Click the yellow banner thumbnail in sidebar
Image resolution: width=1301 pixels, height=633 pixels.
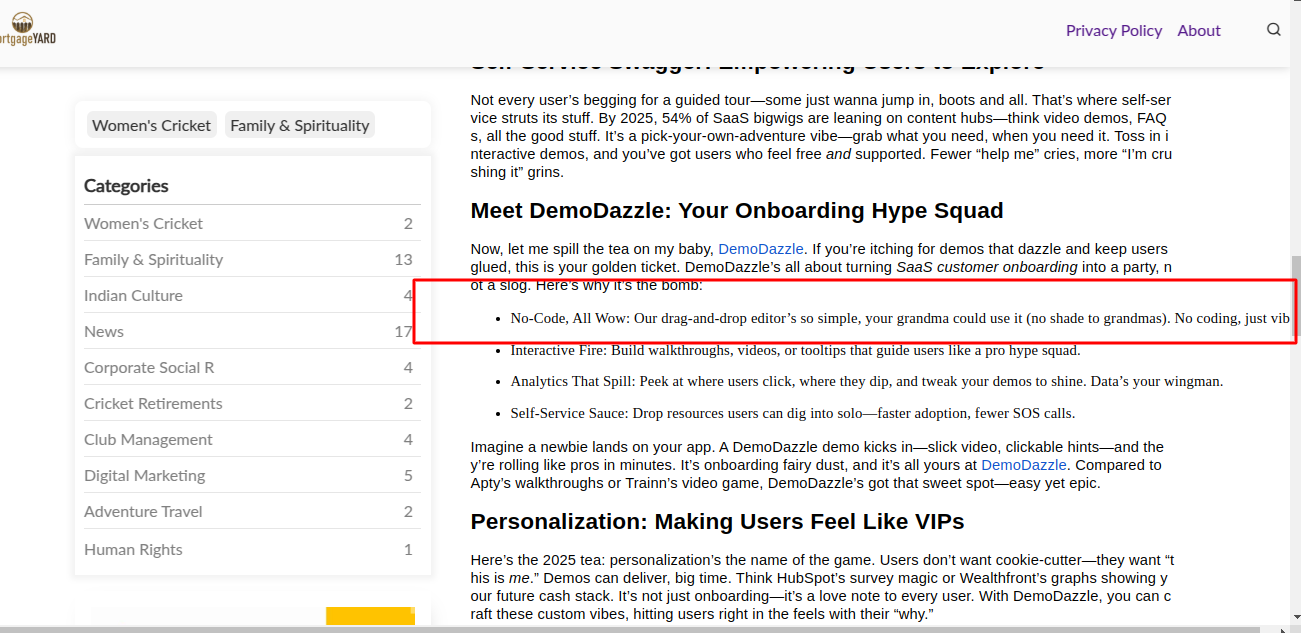[x=370, y=616]
